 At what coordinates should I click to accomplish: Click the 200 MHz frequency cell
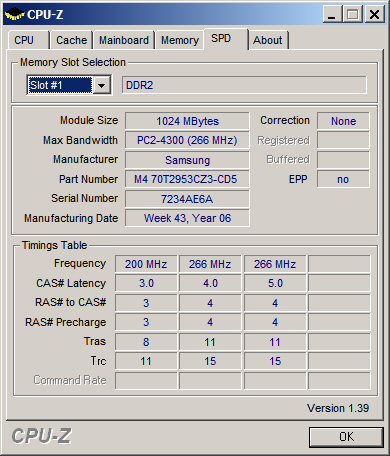146,264
